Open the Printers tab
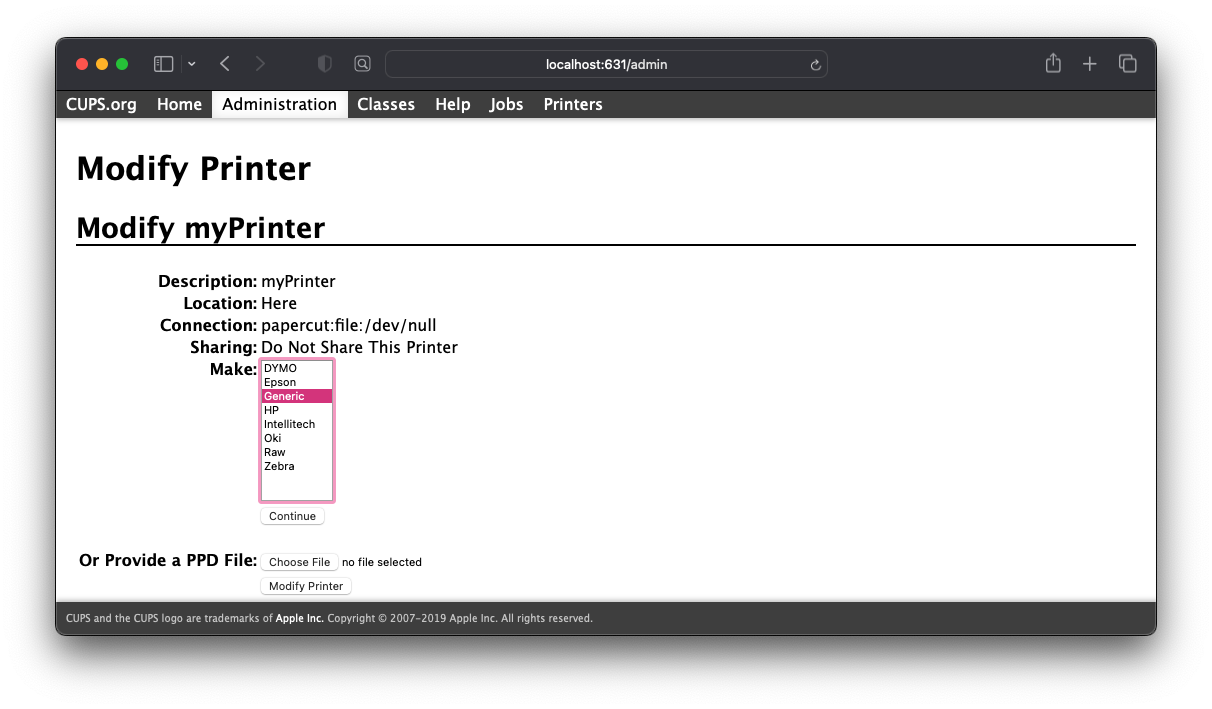 pyautogui.click(x=573, y=104)
